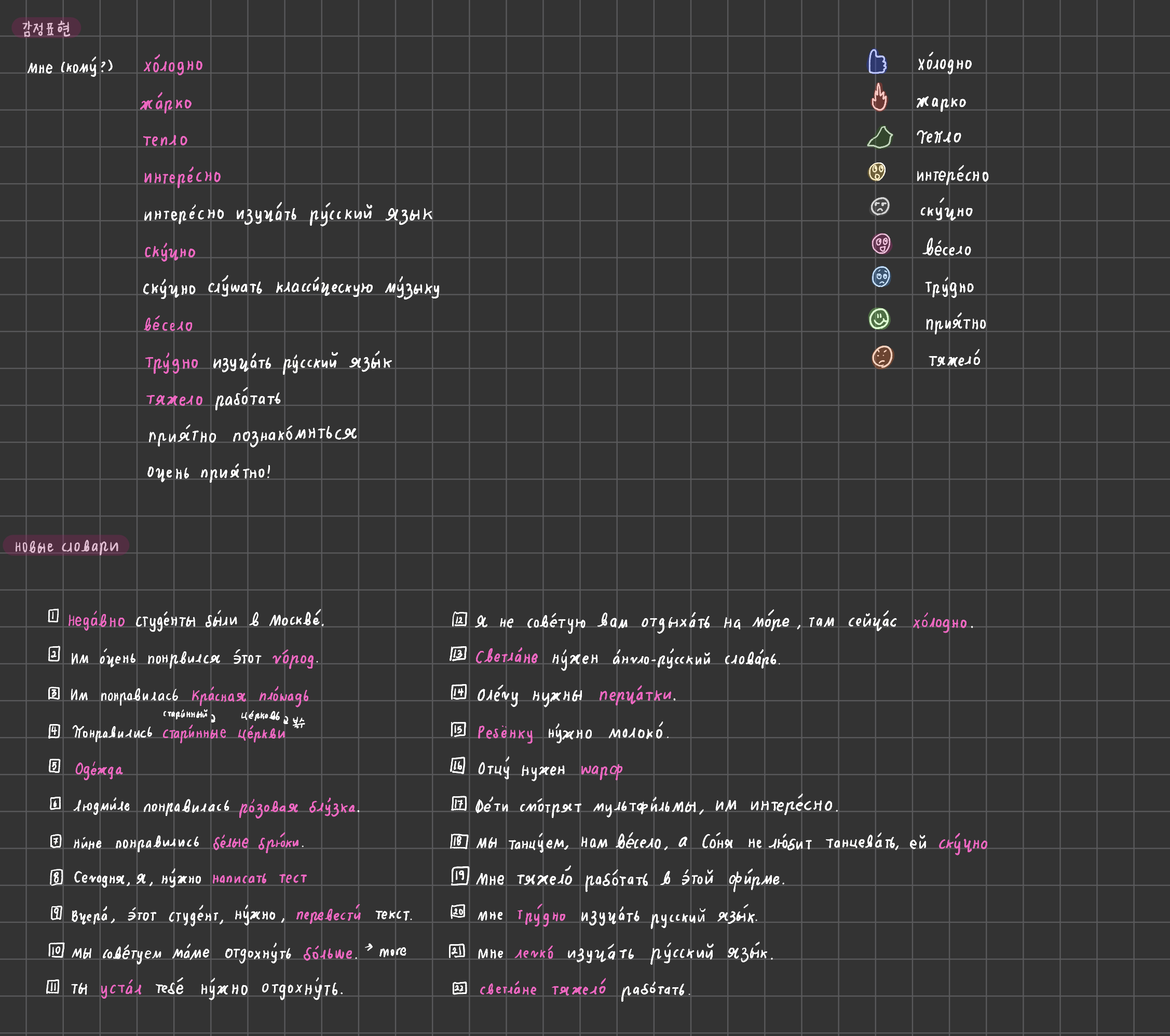Click the word Москве in sentence 1

click(x=295, y=619)
